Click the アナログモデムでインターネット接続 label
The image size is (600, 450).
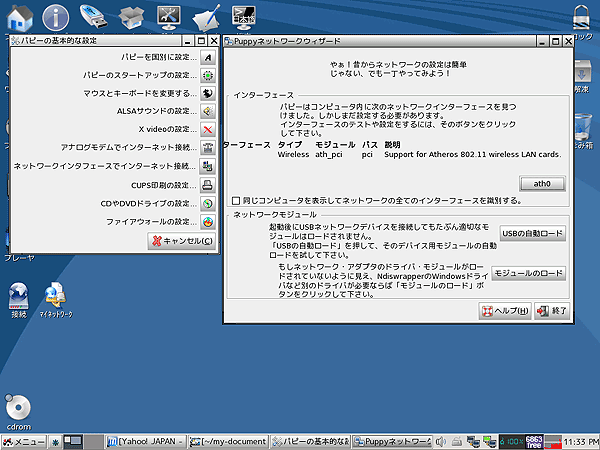[129, 148]
